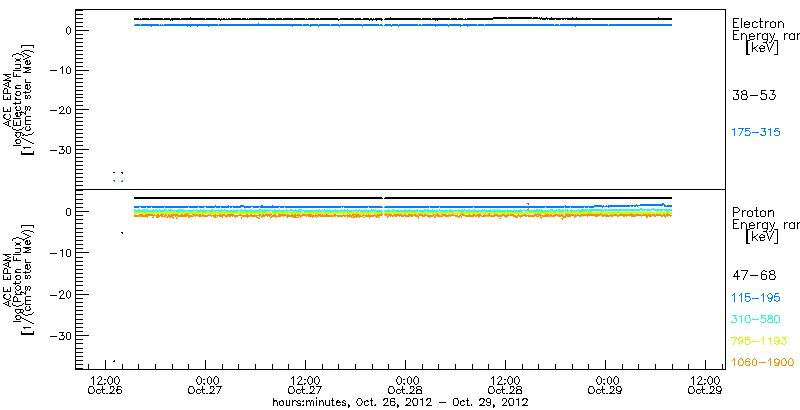This screenshot has height=410, width=800.
Task: Click the [keV] unit under the Electron heading
Action: (x=762, y=48)
